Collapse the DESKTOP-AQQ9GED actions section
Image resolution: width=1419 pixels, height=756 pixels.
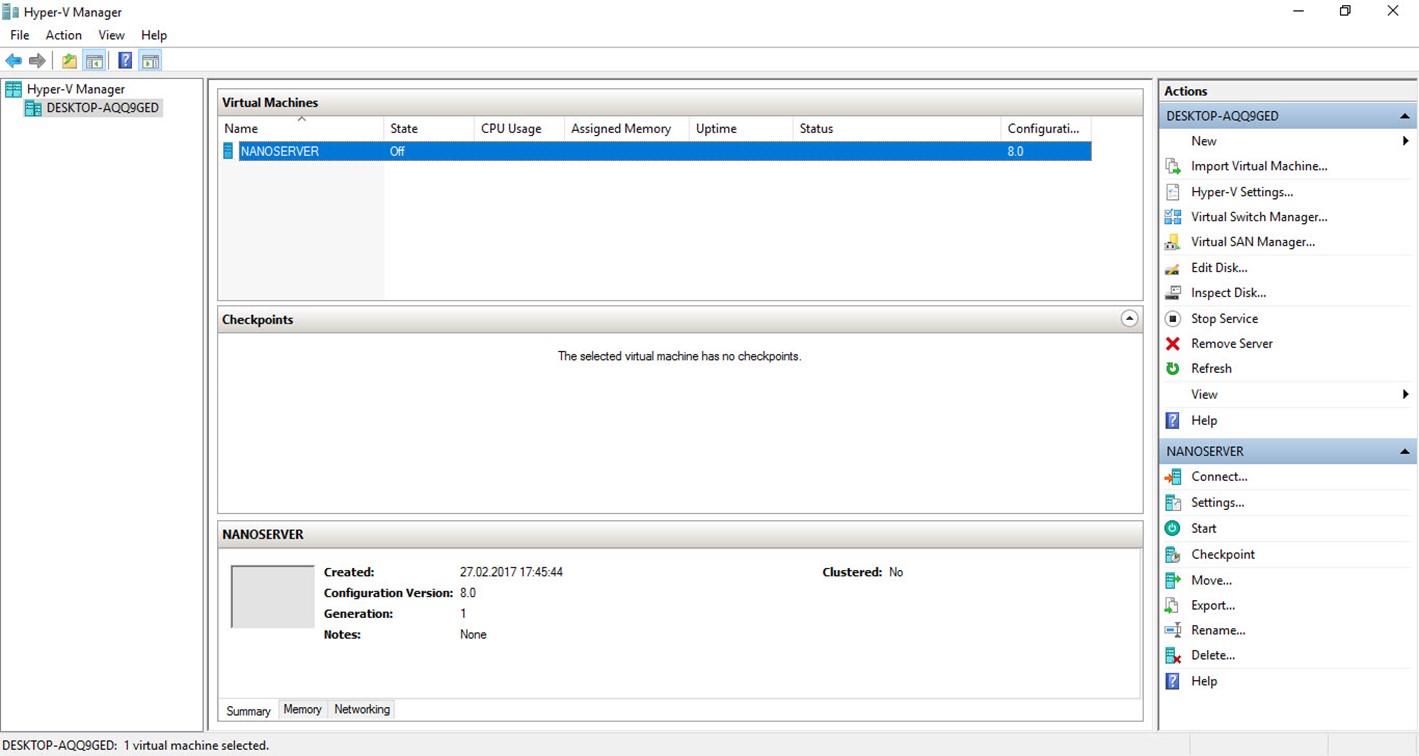tap(1404, 117)
